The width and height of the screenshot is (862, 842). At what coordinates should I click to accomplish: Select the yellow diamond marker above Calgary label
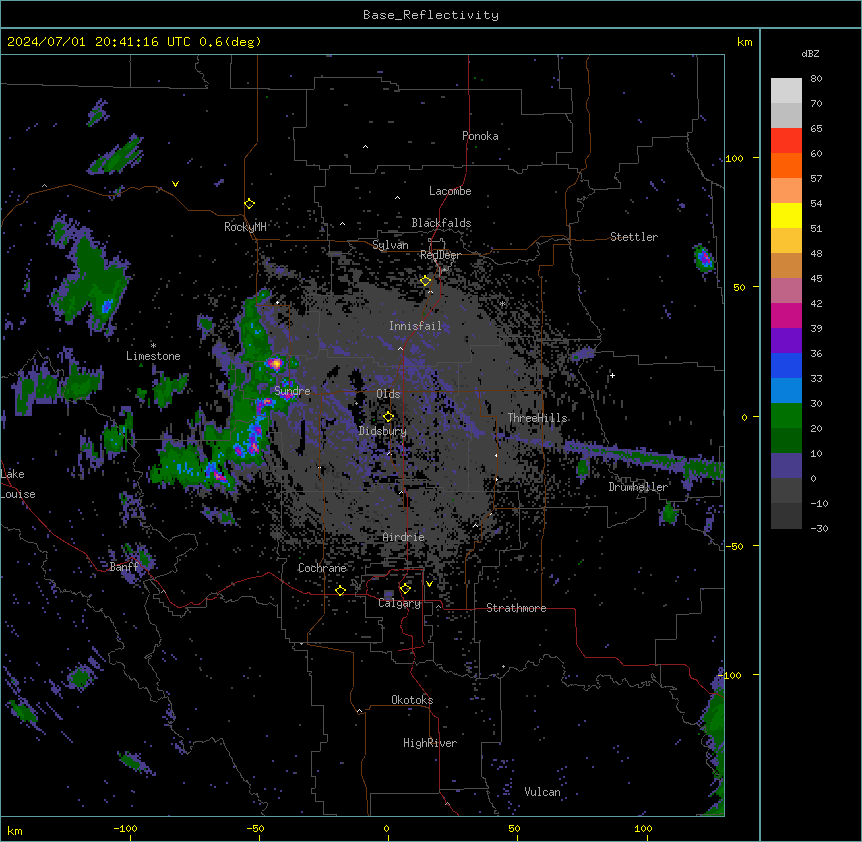coord(405,589)
